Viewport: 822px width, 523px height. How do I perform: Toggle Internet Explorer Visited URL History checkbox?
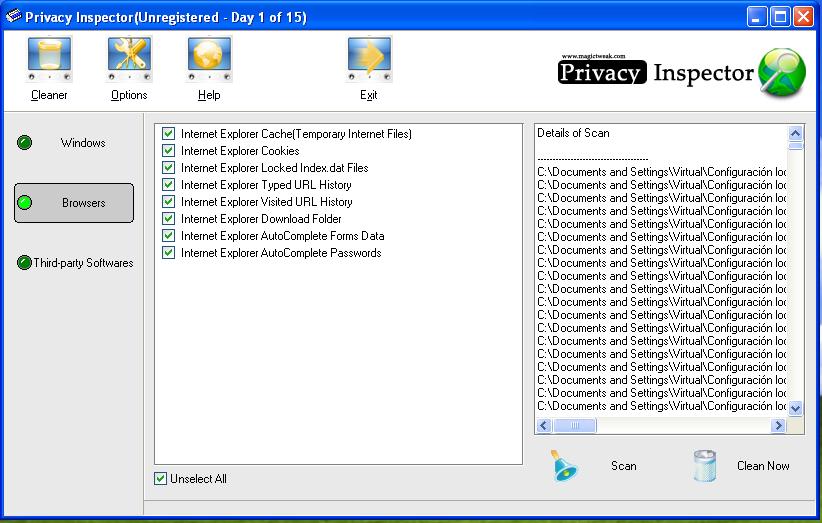[x=168, y=202]
